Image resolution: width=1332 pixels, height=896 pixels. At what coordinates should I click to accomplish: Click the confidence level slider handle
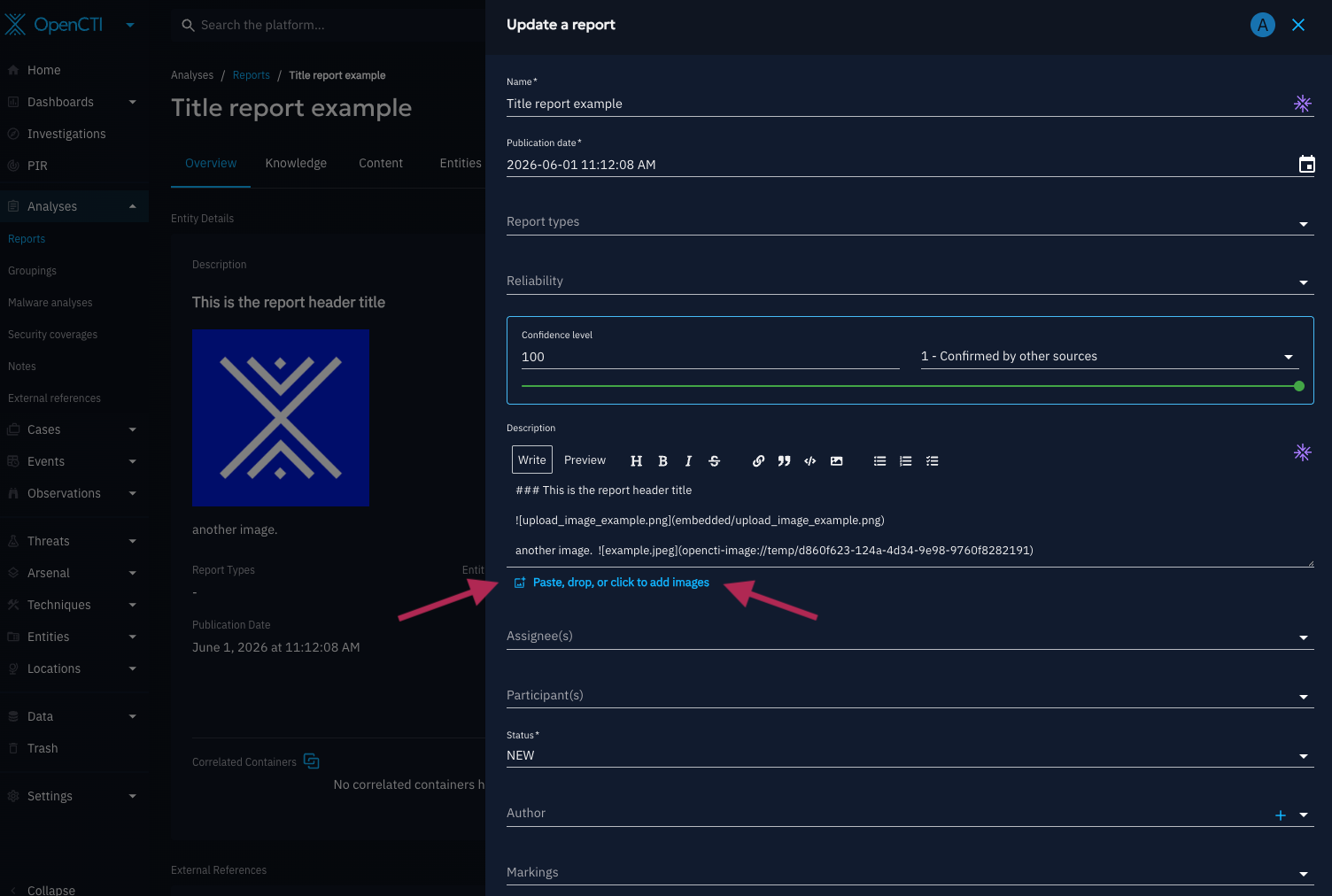tap(1299, 386)
